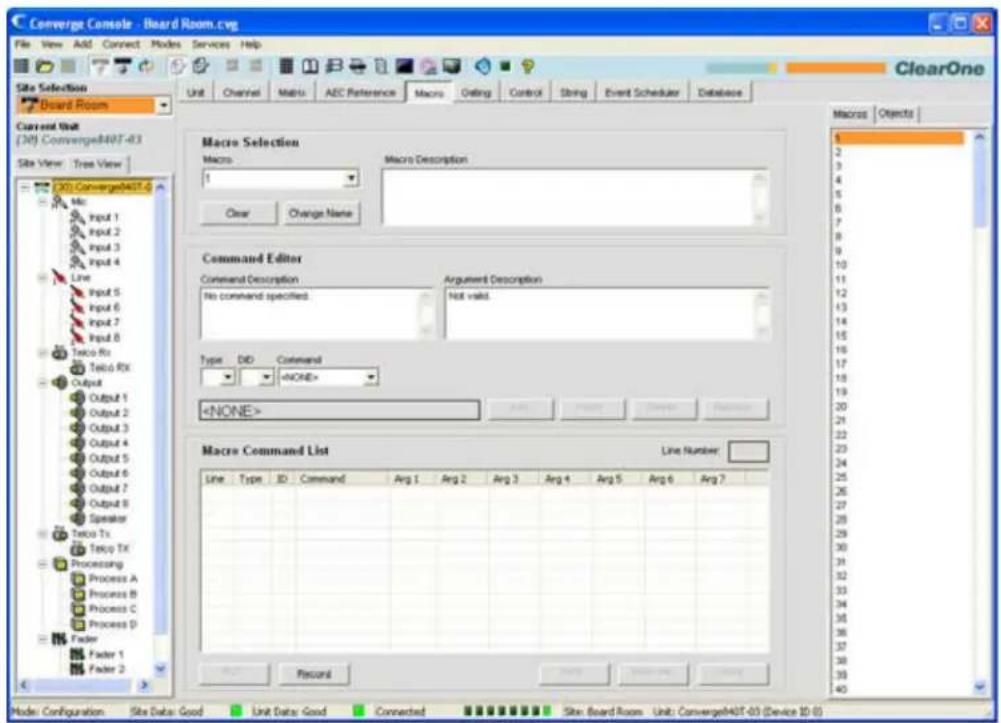Screen dimensions: 1001x723
Task: Click the green Unit Data status indicator
Action: point(358,710)
